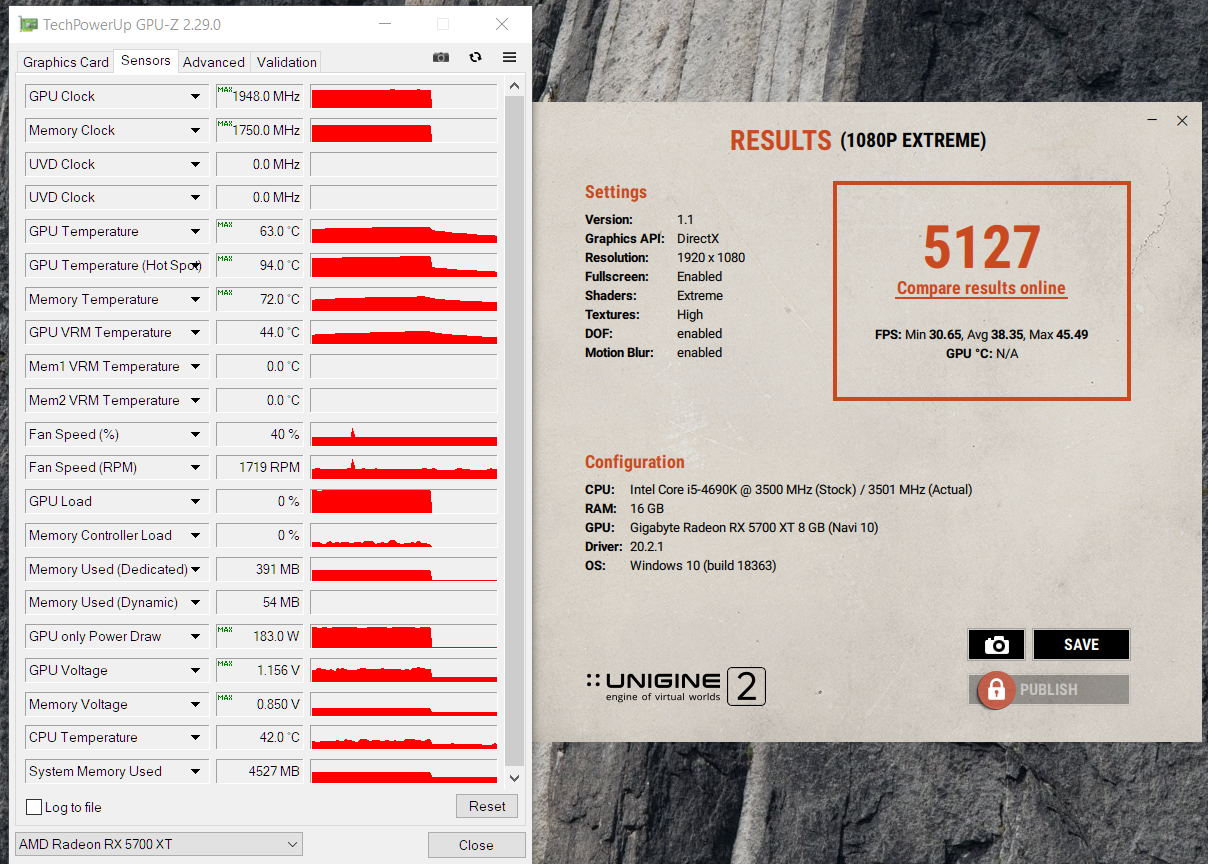Open the Fan Speed (RPM) dropdown
This screenshot has height=864, width=1208.
[195, 468]
